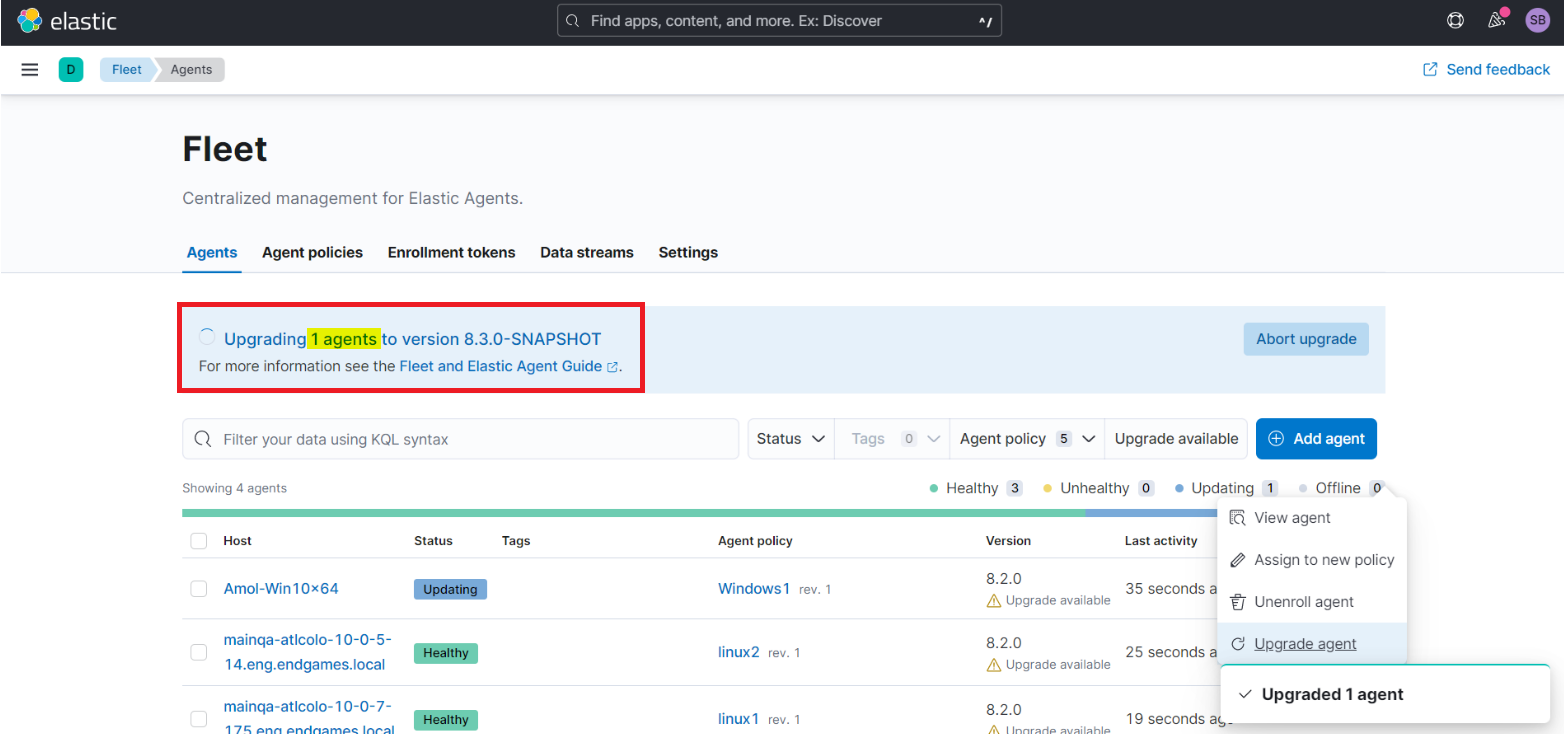Open the Status filter dropdown
Screen dimensions: 1564x734
click(790, 438)
